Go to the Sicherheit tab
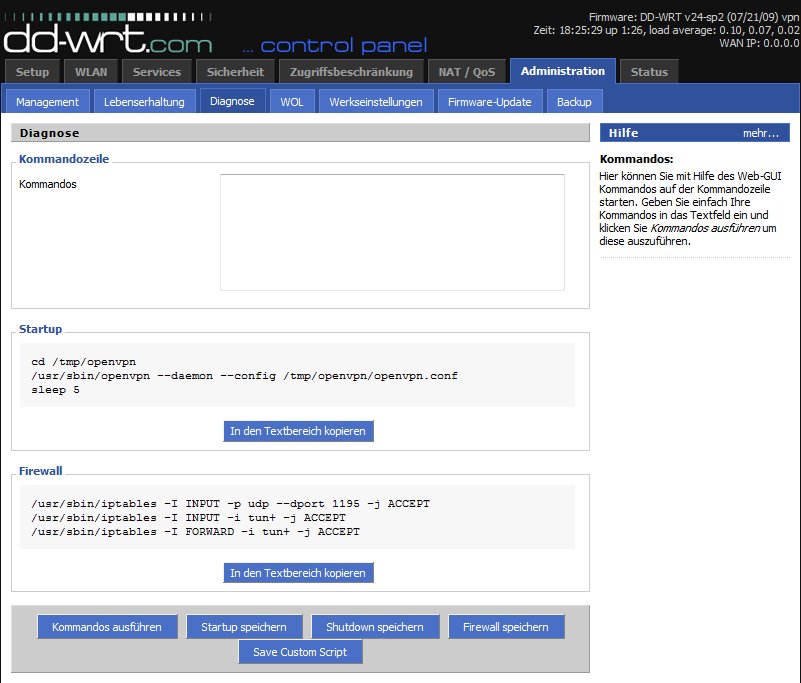Image resolution: width=801 pixels, height=683 pixels. [x=235, y=72]
